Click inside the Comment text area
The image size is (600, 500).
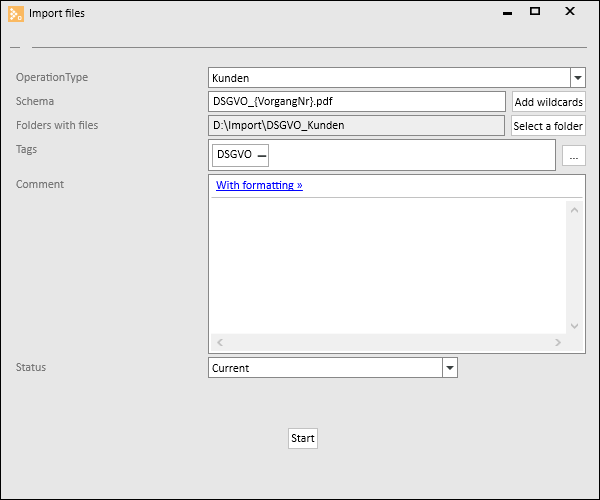[388, 267]
